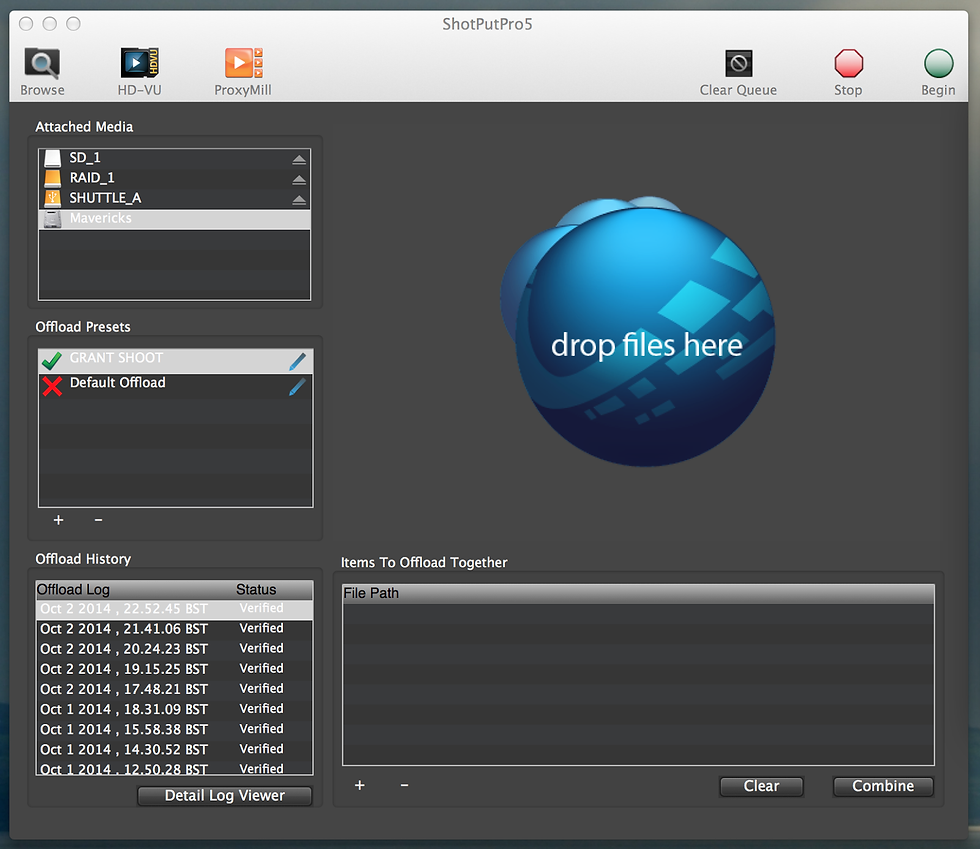Click the File Path column header
This screenshot has width=980, height=849.
638,593
